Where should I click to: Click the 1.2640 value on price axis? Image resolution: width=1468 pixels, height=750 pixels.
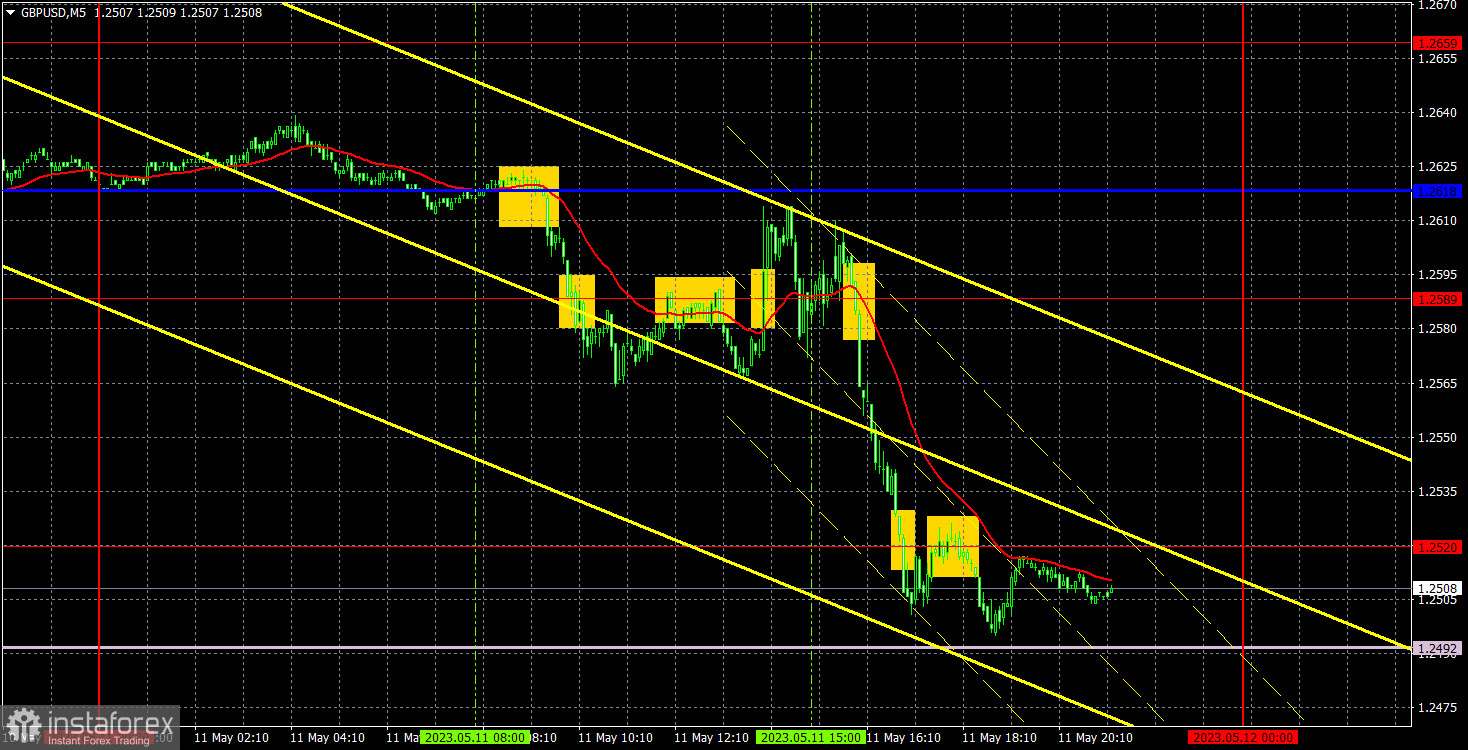click(1437, 113)
